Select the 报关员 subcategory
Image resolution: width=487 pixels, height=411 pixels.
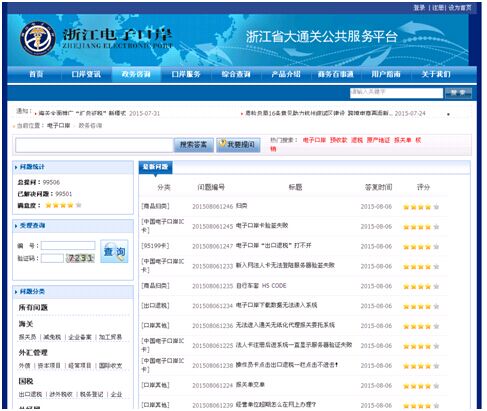click(27, 337)
